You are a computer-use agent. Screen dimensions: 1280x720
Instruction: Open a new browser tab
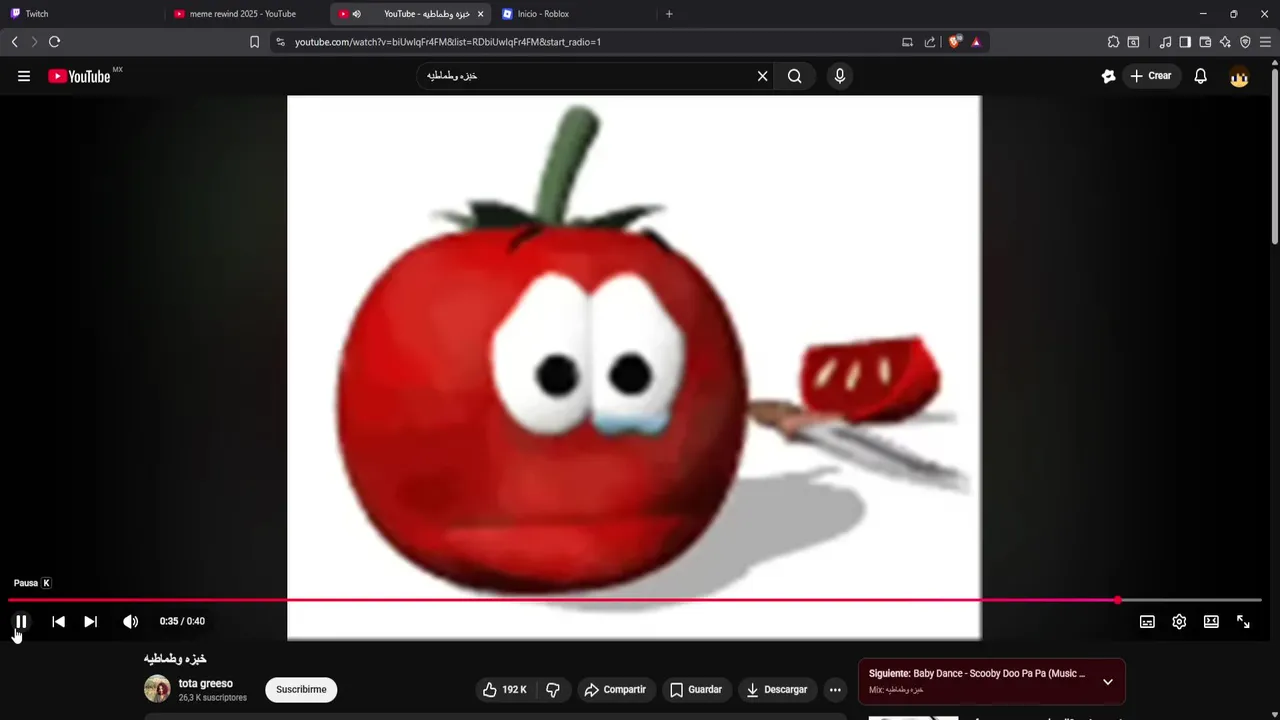669,14
